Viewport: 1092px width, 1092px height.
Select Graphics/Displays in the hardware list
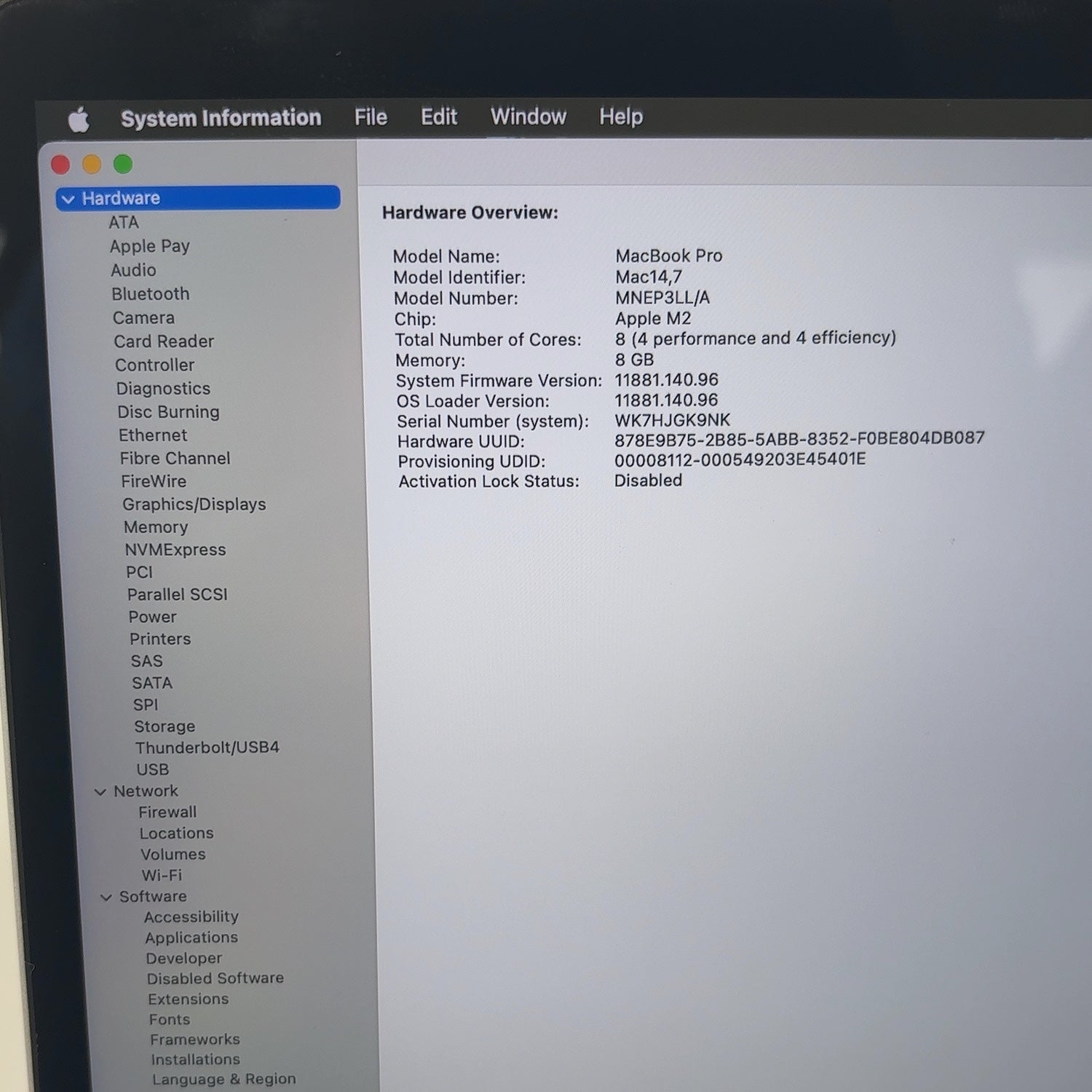click(x=194, y=505)
